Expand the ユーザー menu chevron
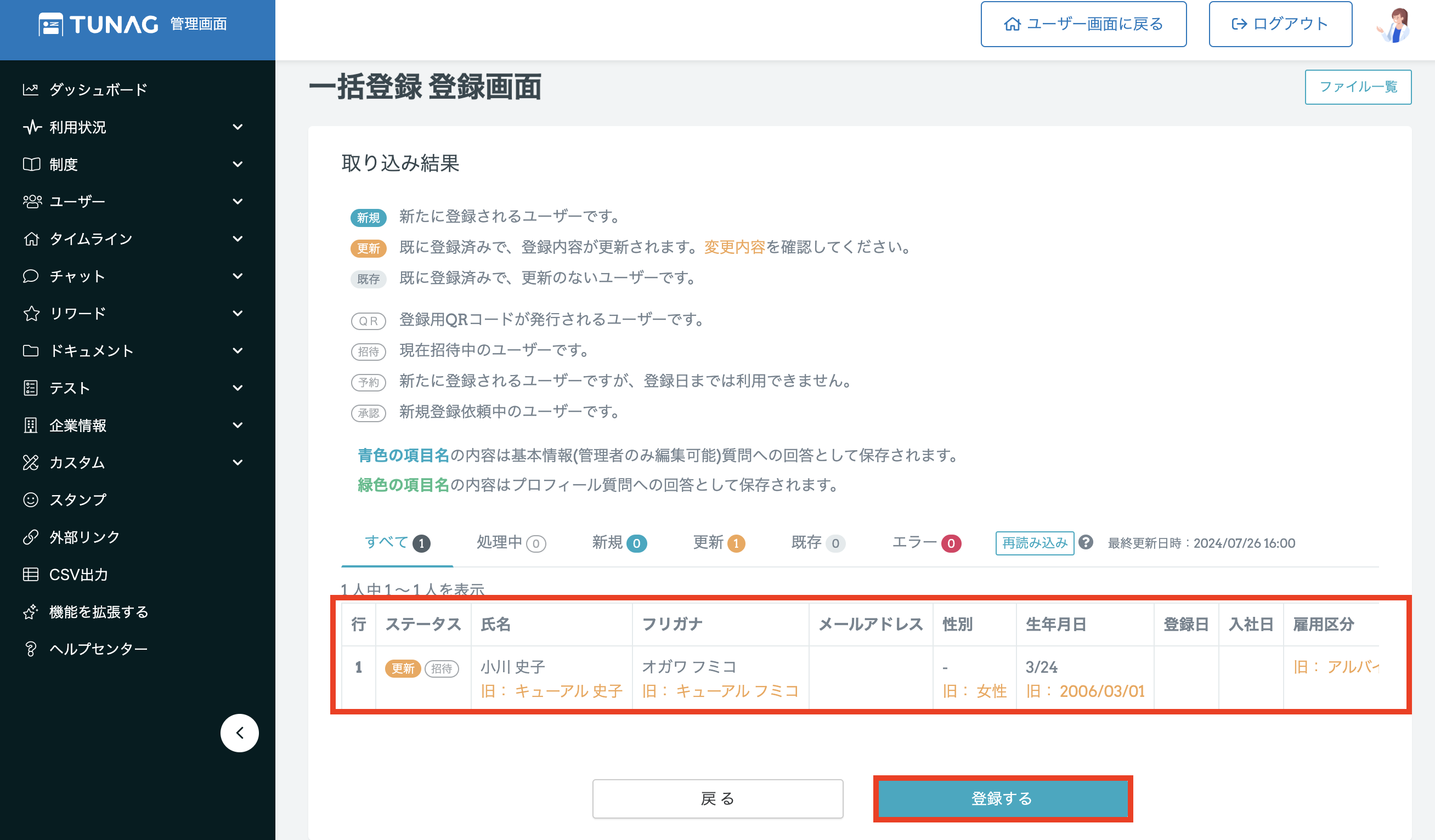1435x840 pixels. pyautogui.click(x=238, y=201)
